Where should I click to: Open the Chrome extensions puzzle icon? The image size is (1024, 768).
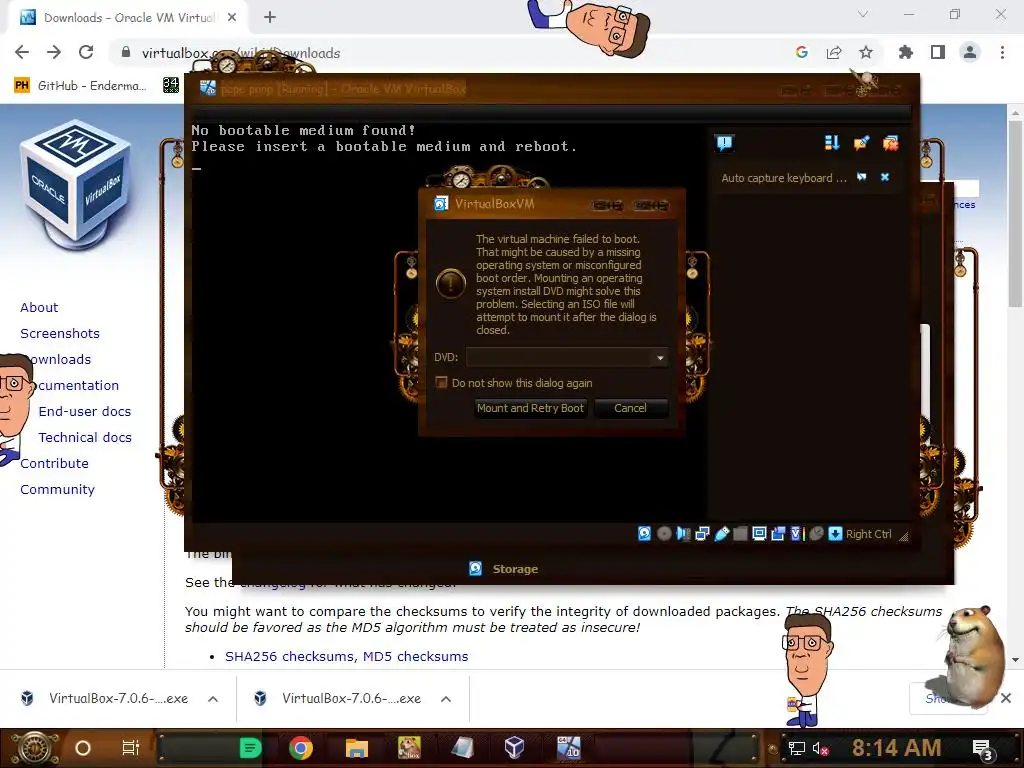(906, 52)
